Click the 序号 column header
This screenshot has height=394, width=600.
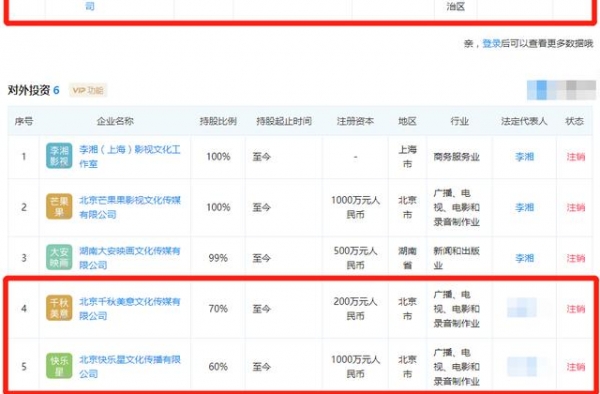pos(24,121)
